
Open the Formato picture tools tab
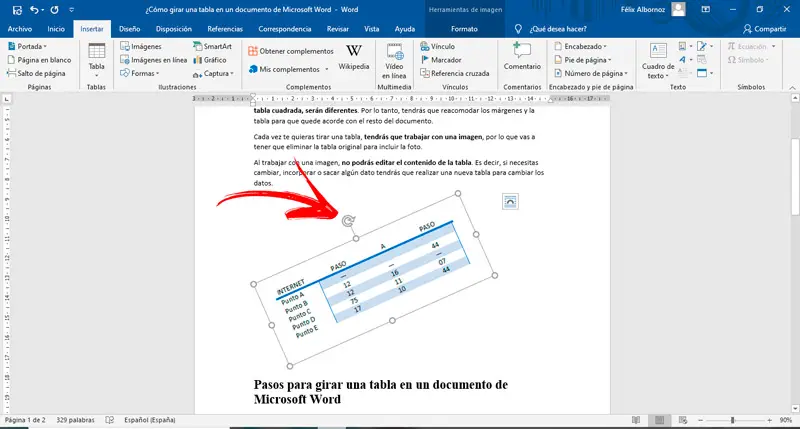[x=464, y=29]
